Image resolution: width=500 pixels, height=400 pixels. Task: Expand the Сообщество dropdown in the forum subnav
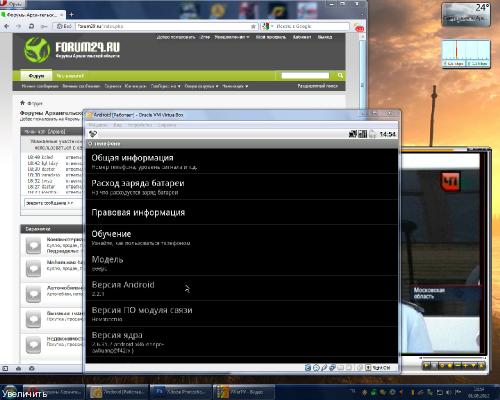tap(165, 86)
